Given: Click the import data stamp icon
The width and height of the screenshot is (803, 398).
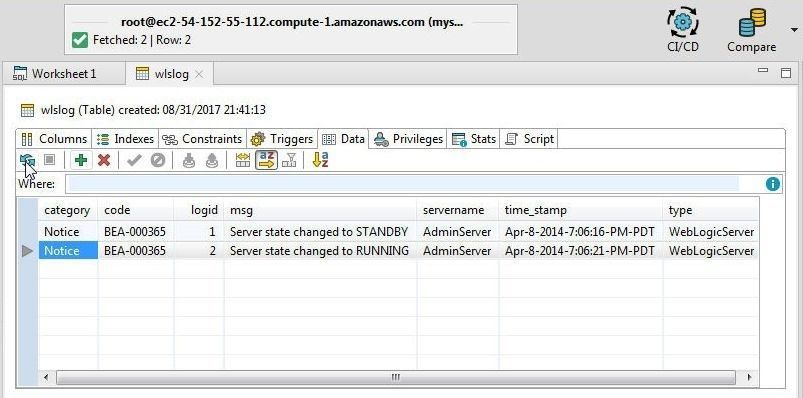Looking at the screenshot, I should point(189,160).
